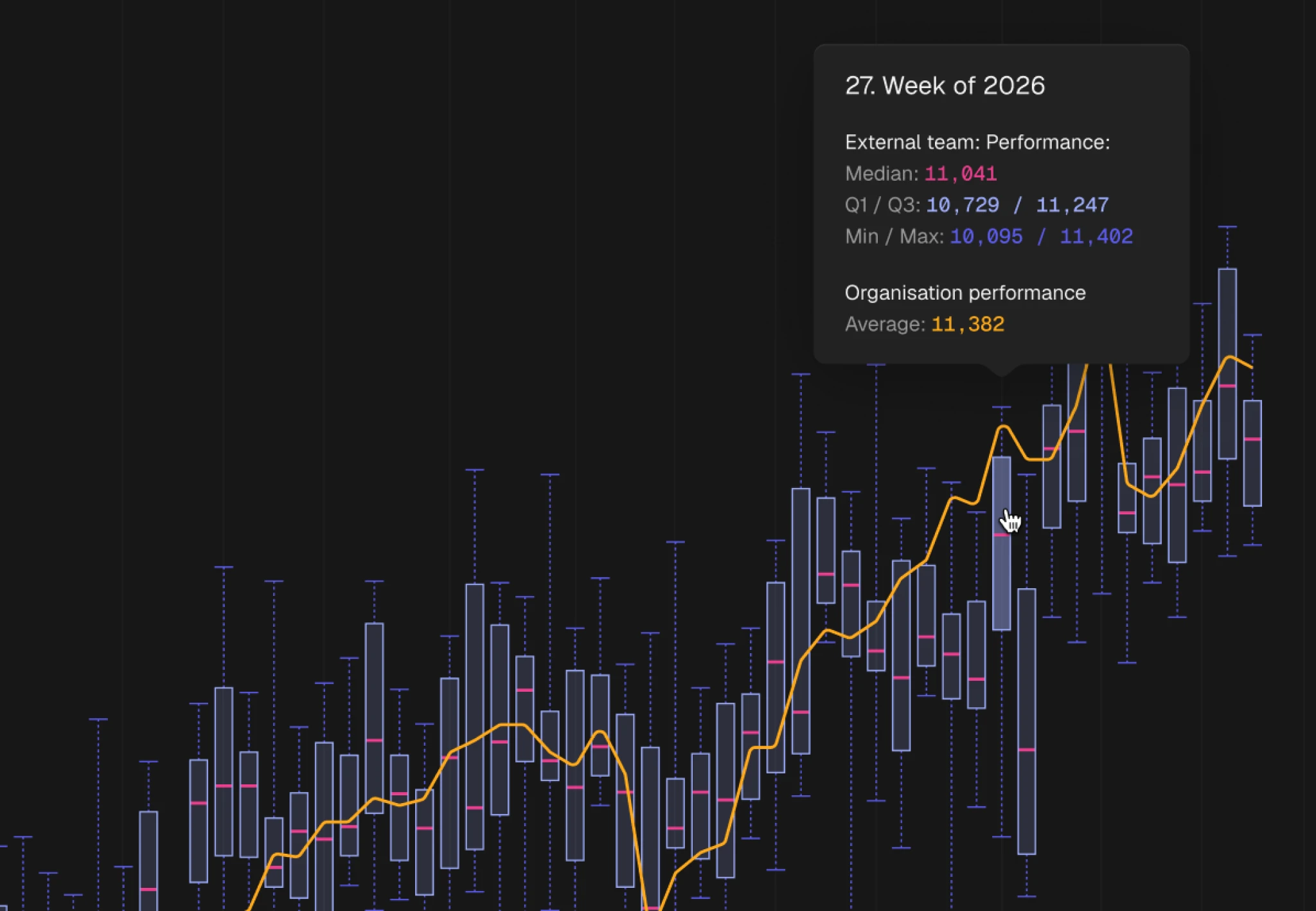Click the Q3 value 11,247 in tooltip
The width and height of the screenshot is (1316, 911).
point(1072,205)
